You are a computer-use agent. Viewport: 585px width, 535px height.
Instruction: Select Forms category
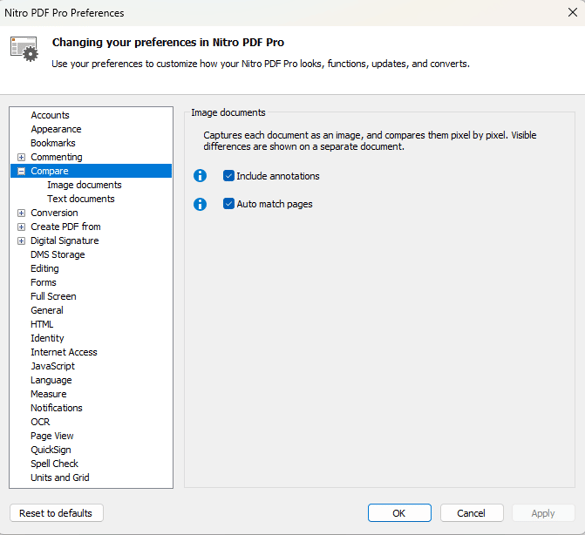[x=43, y=282]
